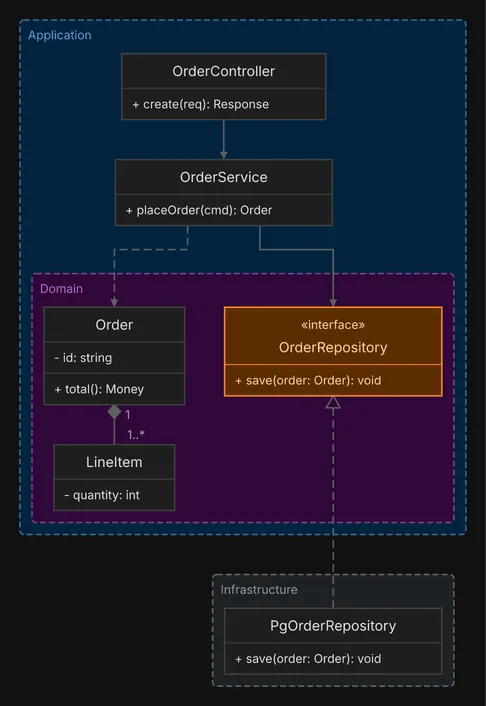Viewport: 486px width, 706px height.
Task: Click the placeOrder(cmd): Order method
Action: [199, 210]
